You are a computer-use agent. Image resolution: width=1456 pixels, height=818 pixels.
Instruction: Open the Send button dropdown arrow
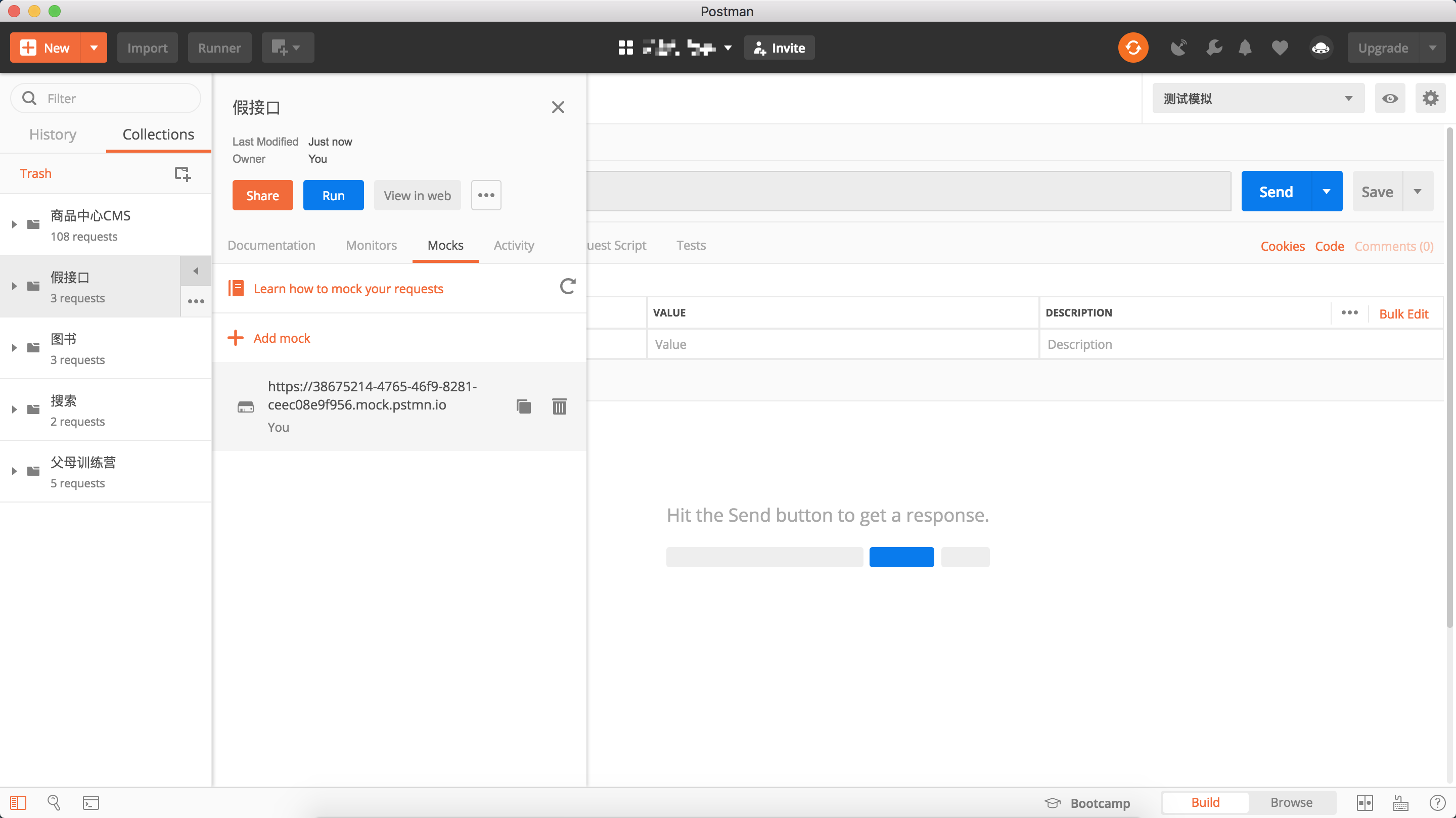[x=1326, y=191]
